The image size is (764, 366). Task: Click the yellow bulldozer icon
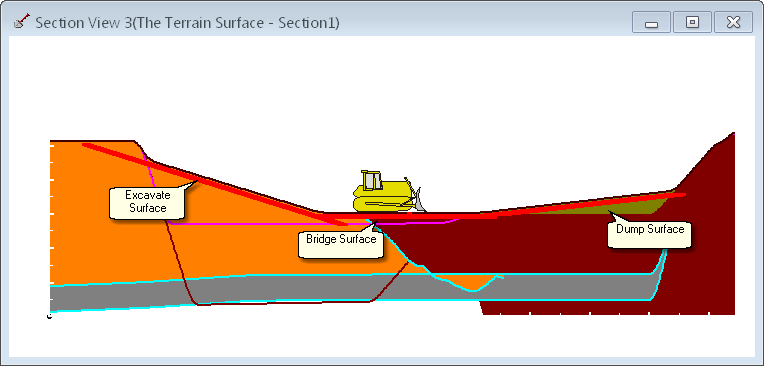point(388,192)
